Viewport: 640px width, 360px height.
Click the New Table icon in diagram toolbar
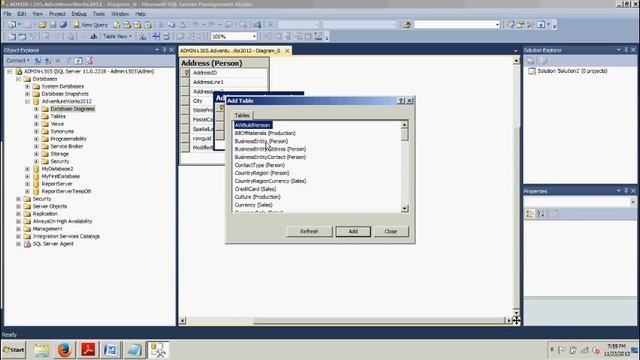tap(12, 37)
